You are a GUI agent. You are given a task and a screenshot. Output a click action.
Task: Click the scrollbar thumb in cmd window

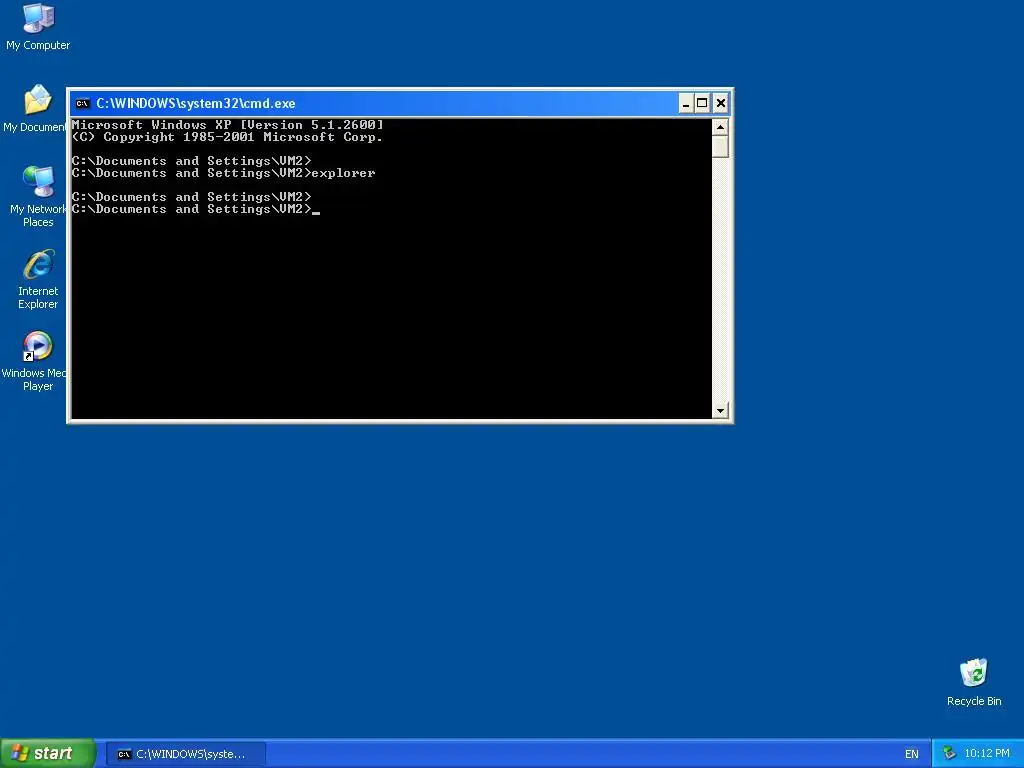(x=720, y=146)
